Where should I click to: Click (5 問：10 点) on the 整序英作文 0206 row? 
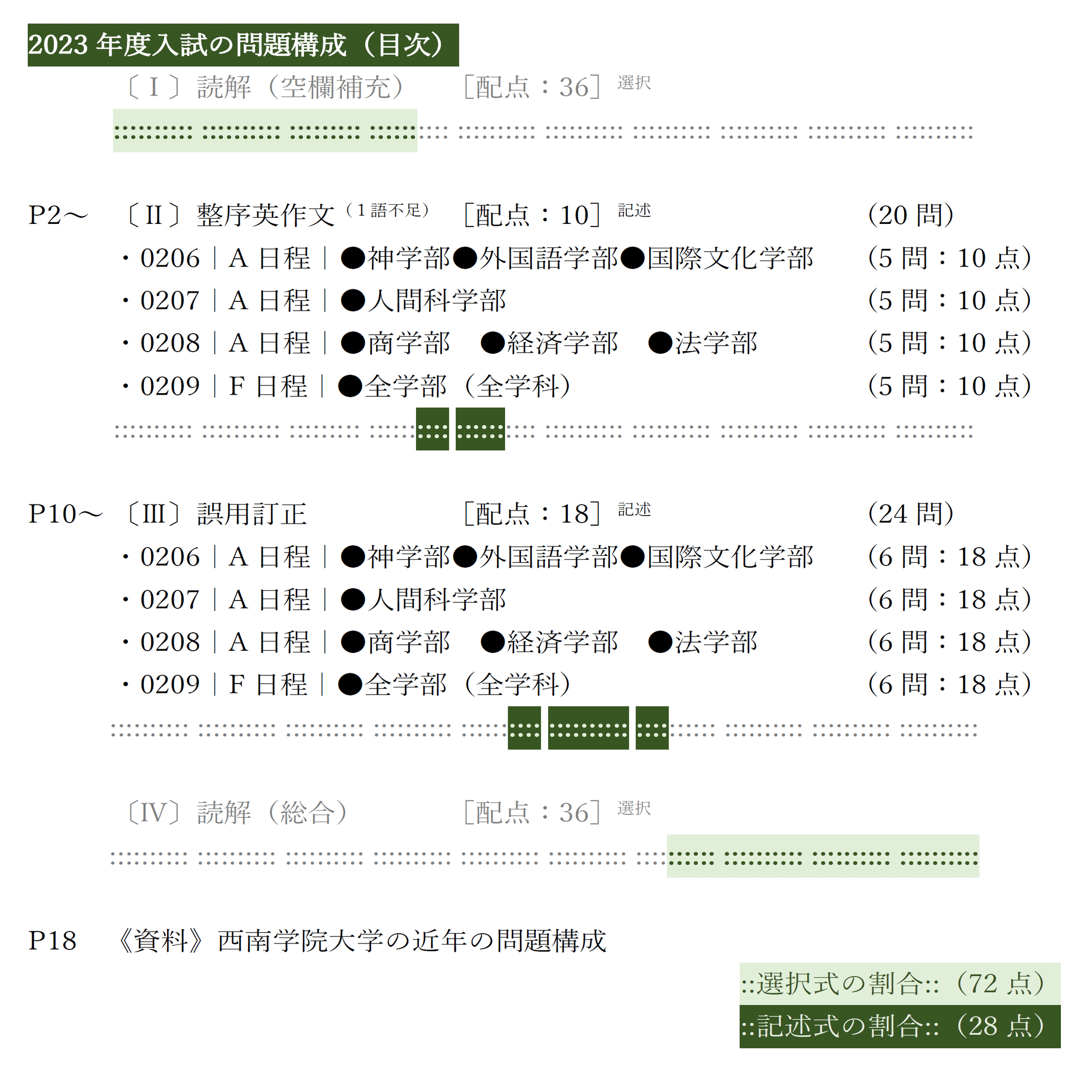949,258
